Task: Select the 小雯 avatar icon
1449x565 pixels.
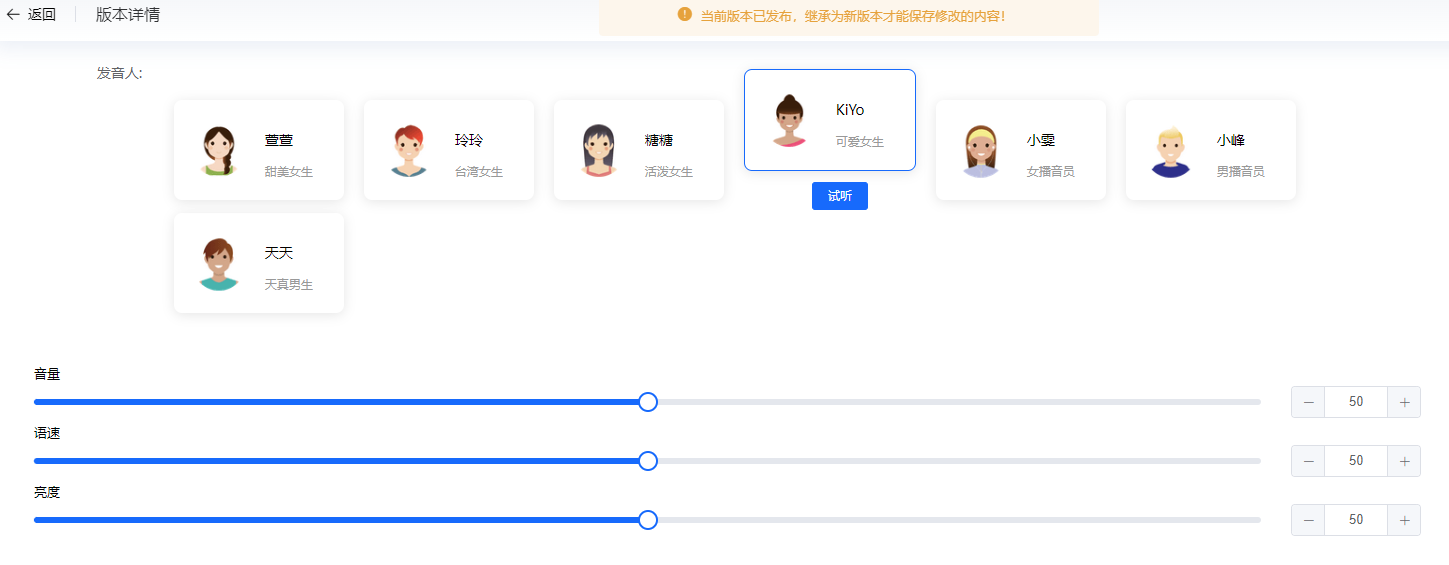Action: pyautogui.click(x=980, y=151)
